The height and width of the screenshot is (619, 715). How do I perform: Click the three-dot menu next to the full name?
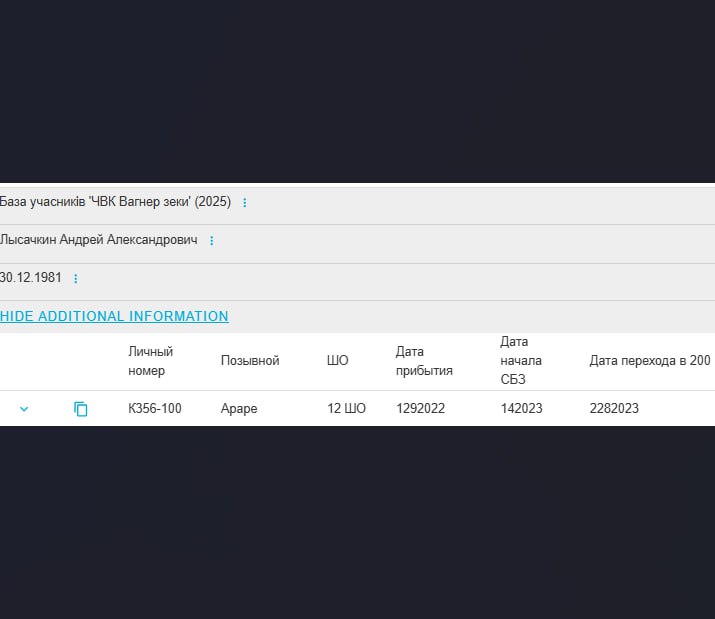pos(211,241)
